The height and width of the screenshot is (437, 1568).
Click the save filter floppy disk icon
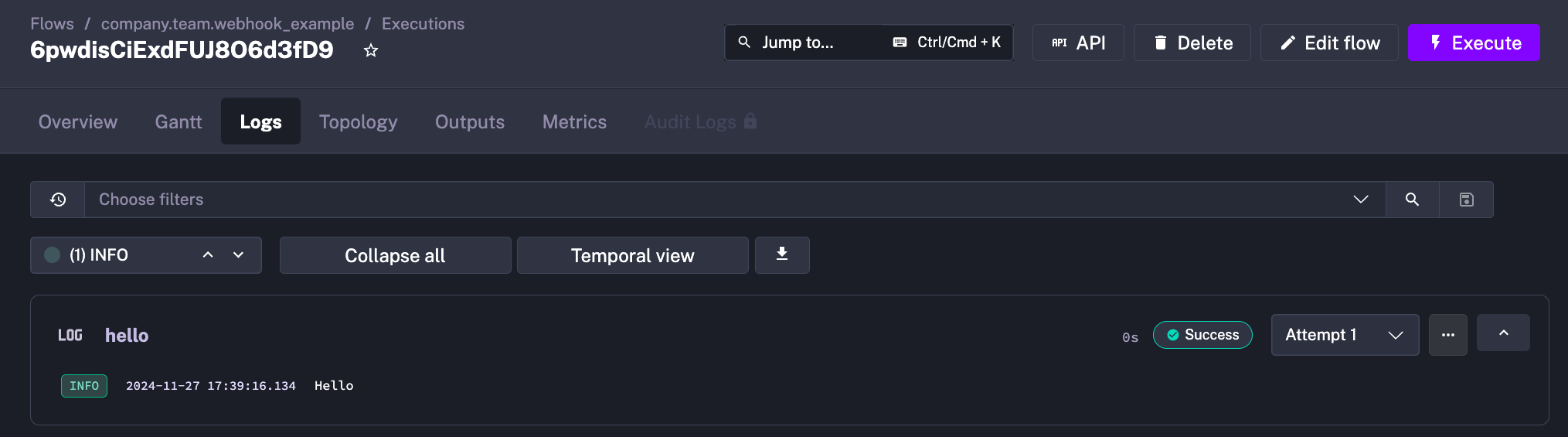click(x=1466, y=200)
